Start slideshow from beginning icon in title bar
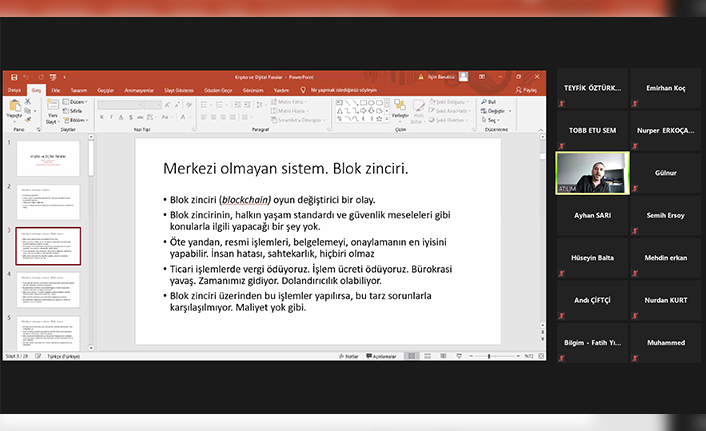706x431 pixels. [53, 77]
